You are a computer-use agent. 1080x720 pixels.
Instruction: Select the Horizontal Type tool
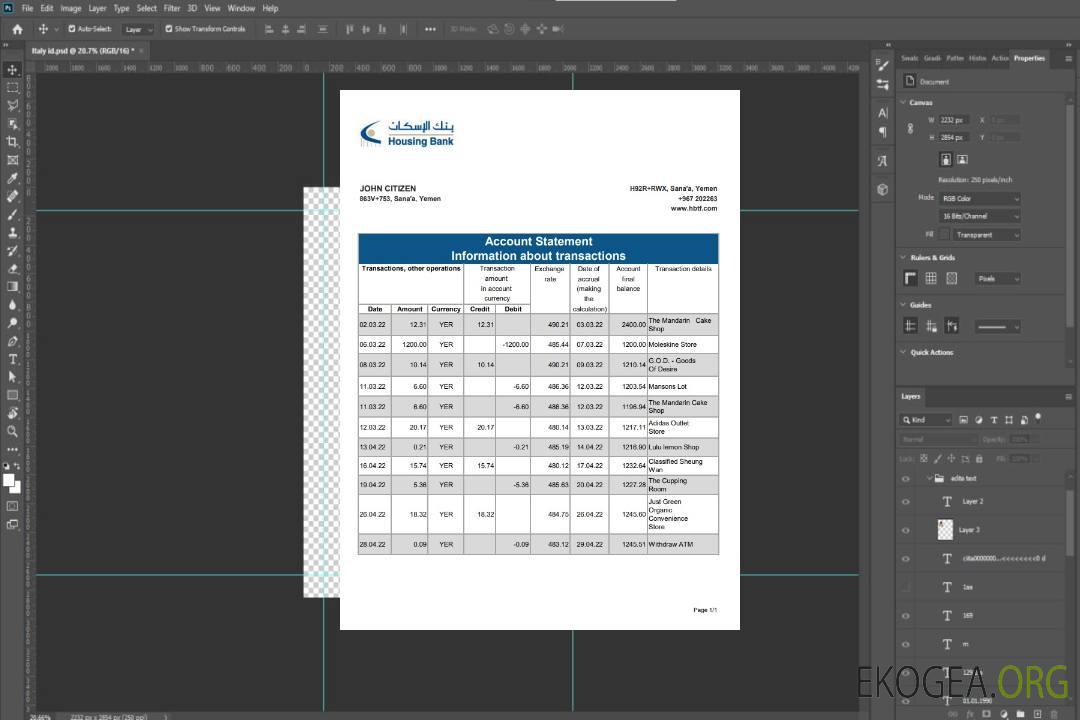(13, 359)
